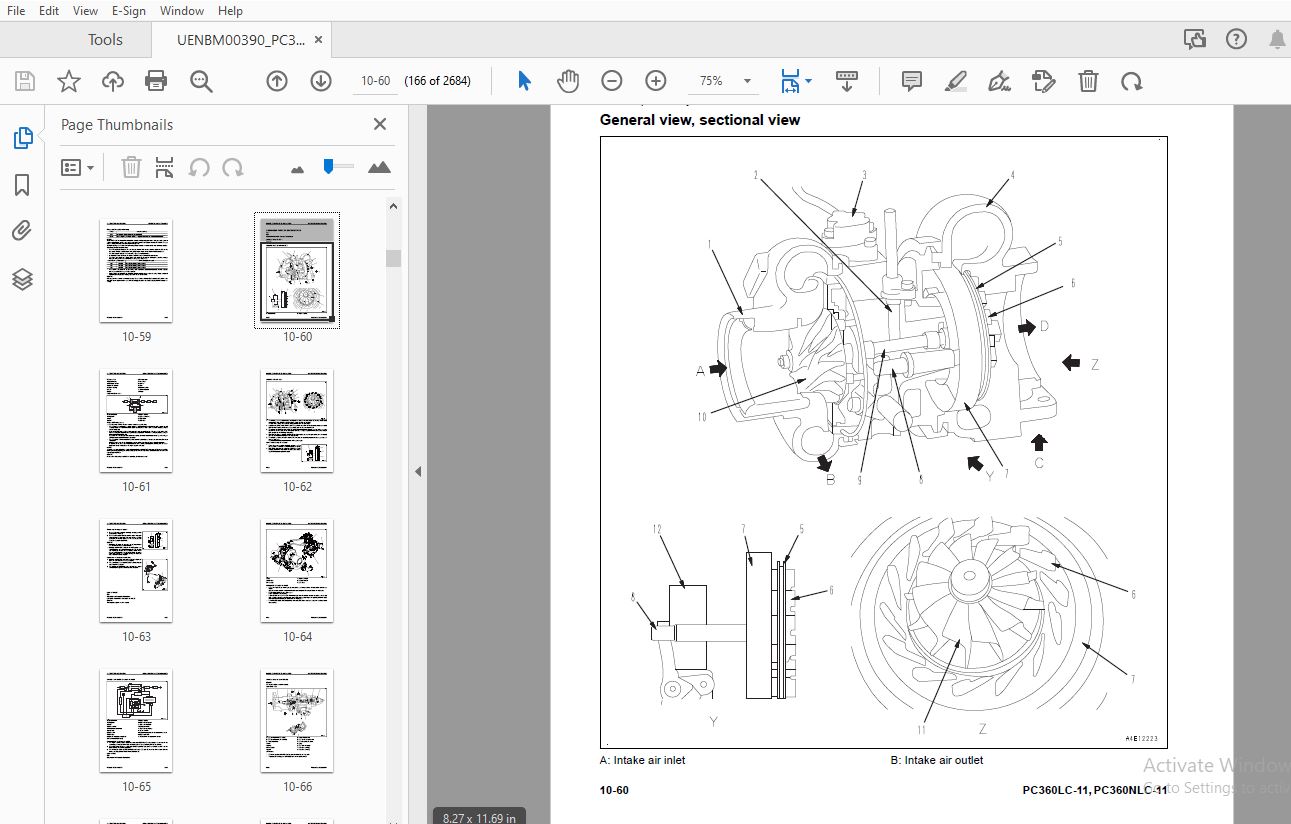Add a comment with speech bubble icon
The height and width of the screenshot is (824, 1291).
(912, 81)
